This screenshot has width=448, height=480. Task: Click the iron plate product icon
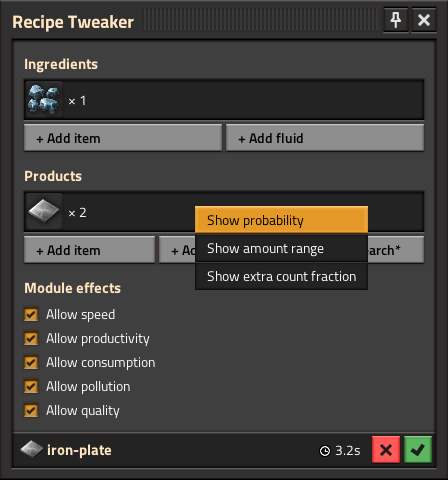pyautogui.click(x=44, y=212)
